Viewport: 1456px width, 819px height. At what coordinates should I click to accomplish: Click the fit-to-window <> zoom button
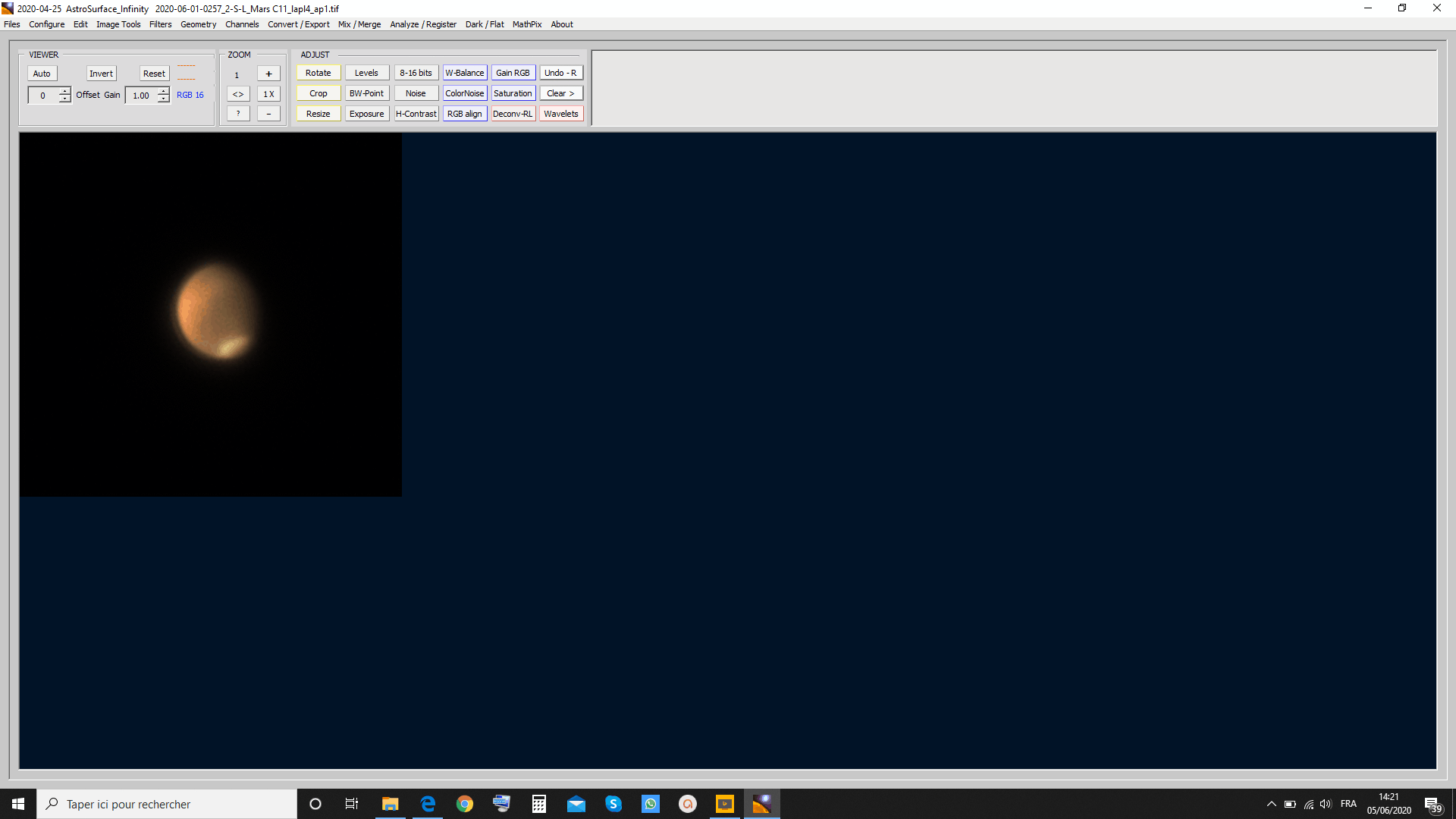[238, 94]
